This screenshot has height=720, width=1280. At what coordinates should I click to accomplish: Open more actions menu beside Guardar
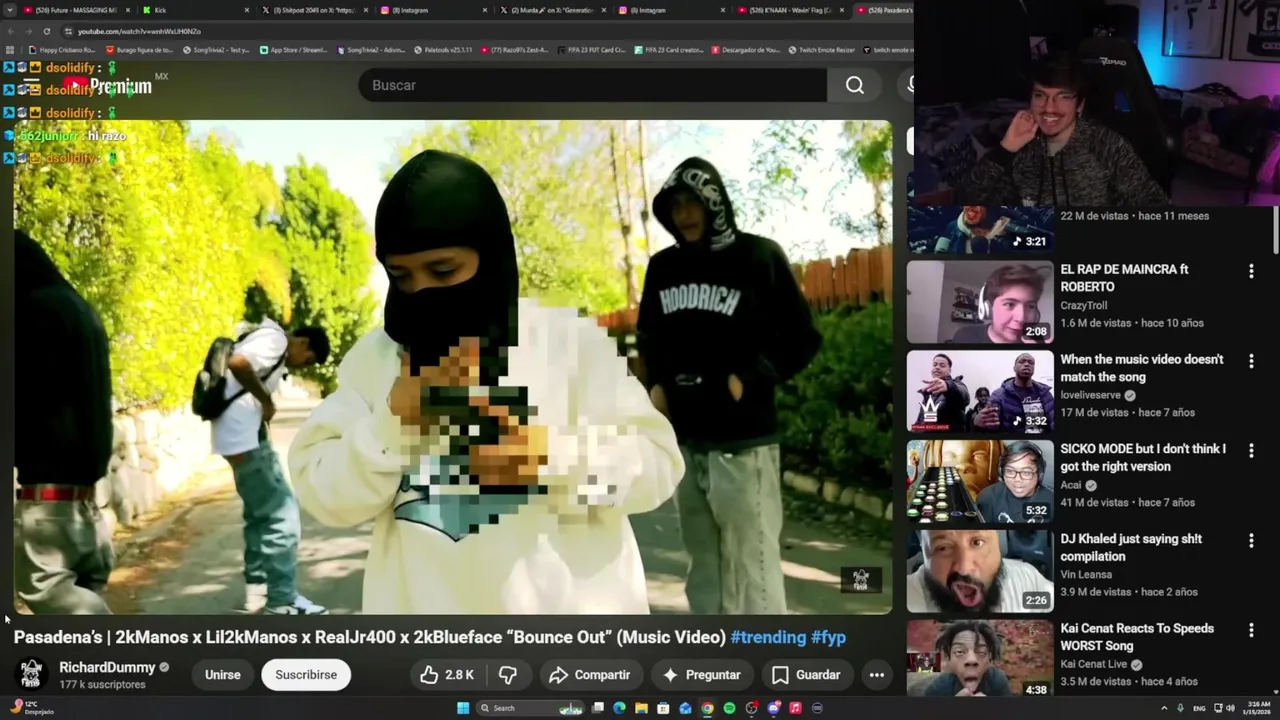pos(877,675)
